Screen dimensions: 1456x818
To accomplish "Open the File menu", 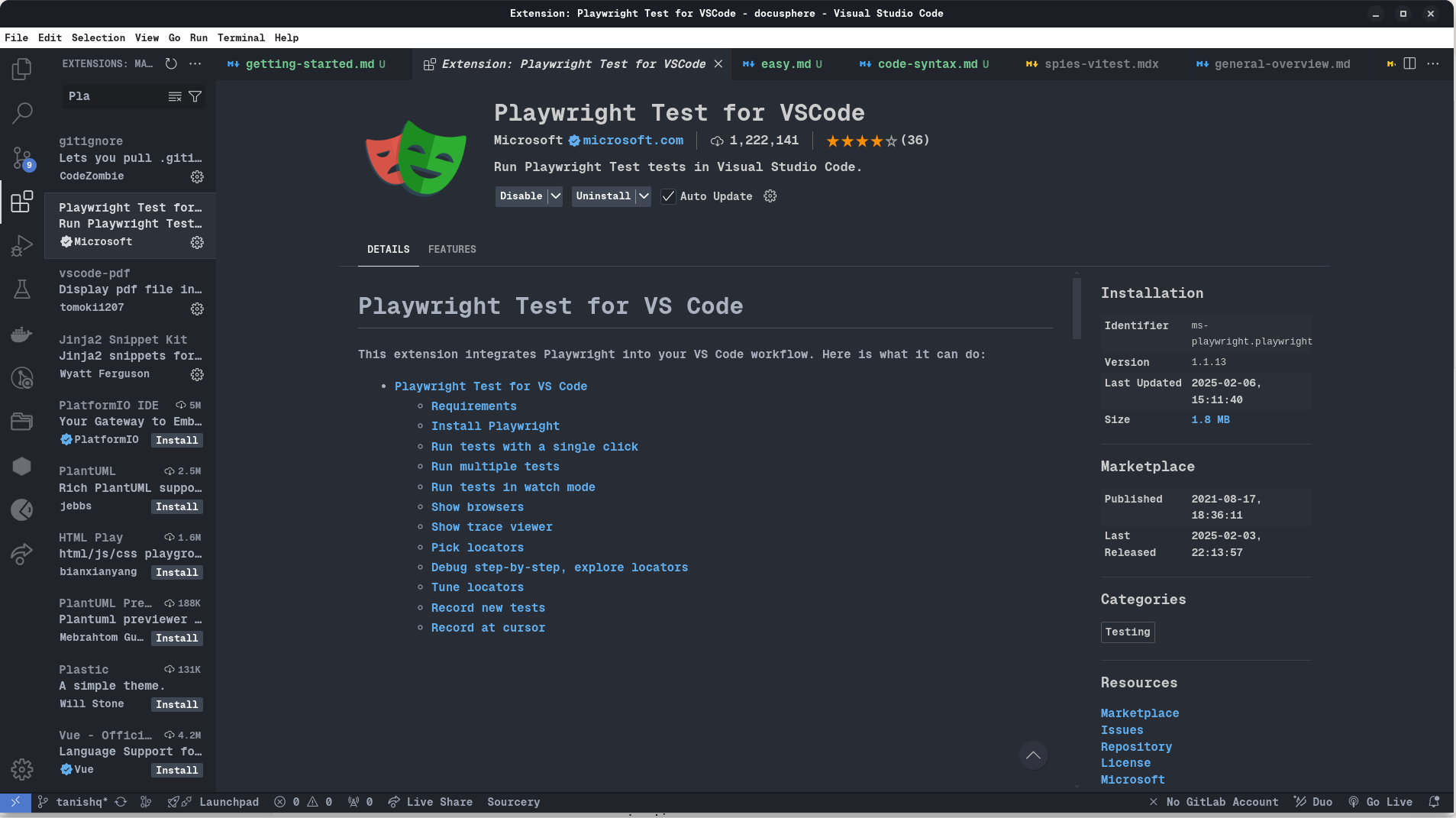I will coord(16,37).
